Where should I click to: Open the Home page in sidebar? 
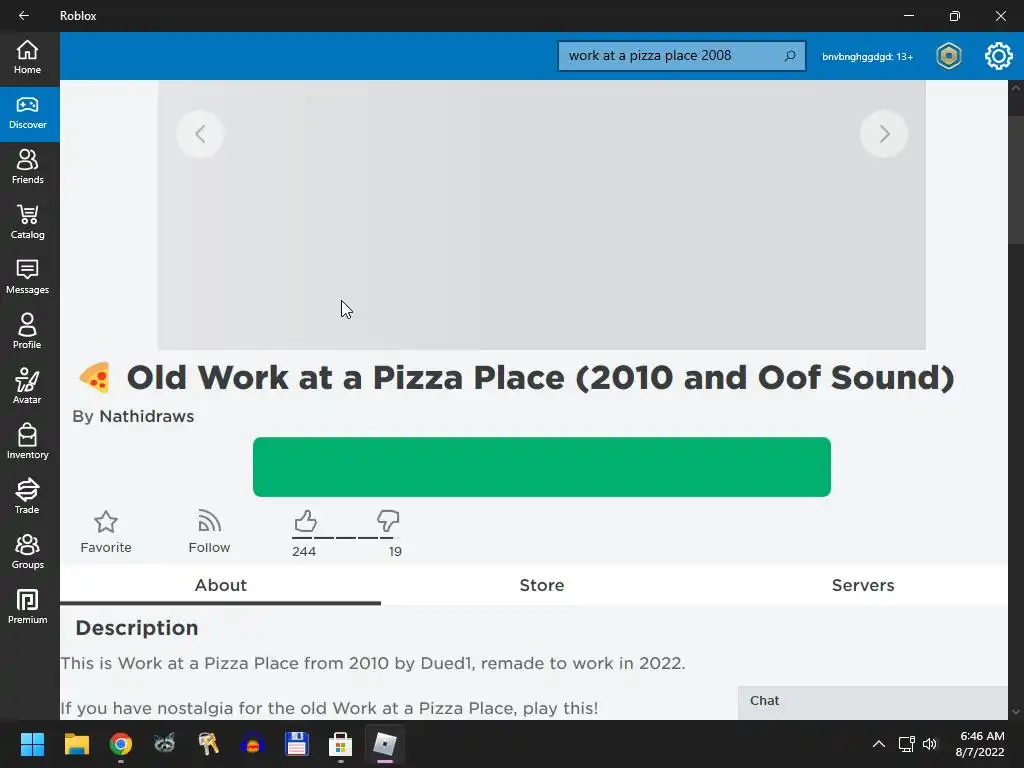click(x=27, y=57)
